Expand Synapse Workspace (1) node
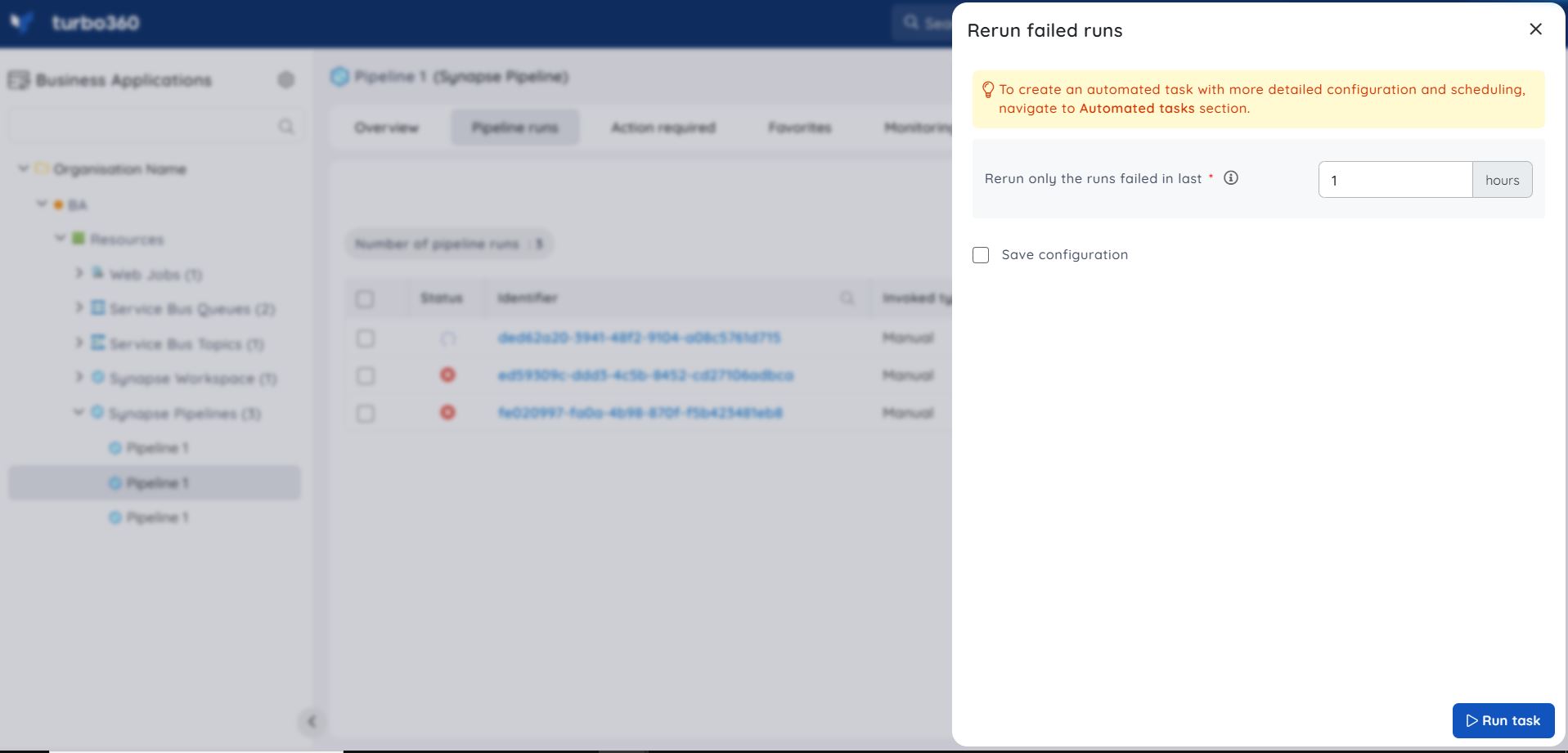 click(79, 377)
